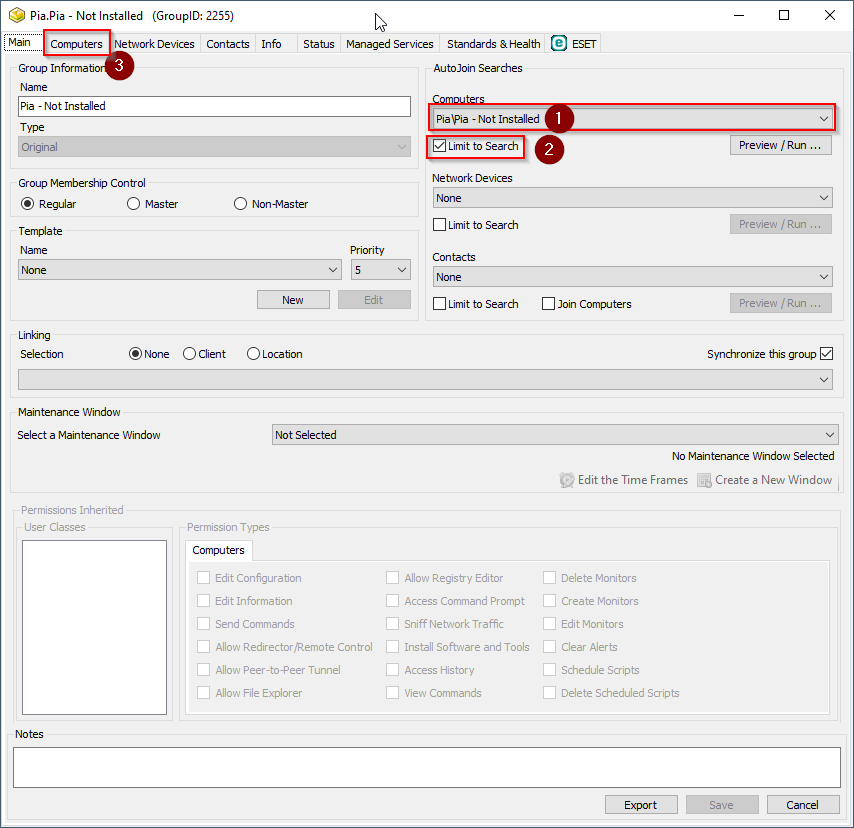The height and width of the screenshot is (828, 854).
Task: Check Allow Redirector/Remote Control permission
Action: [x=203, y=647]
